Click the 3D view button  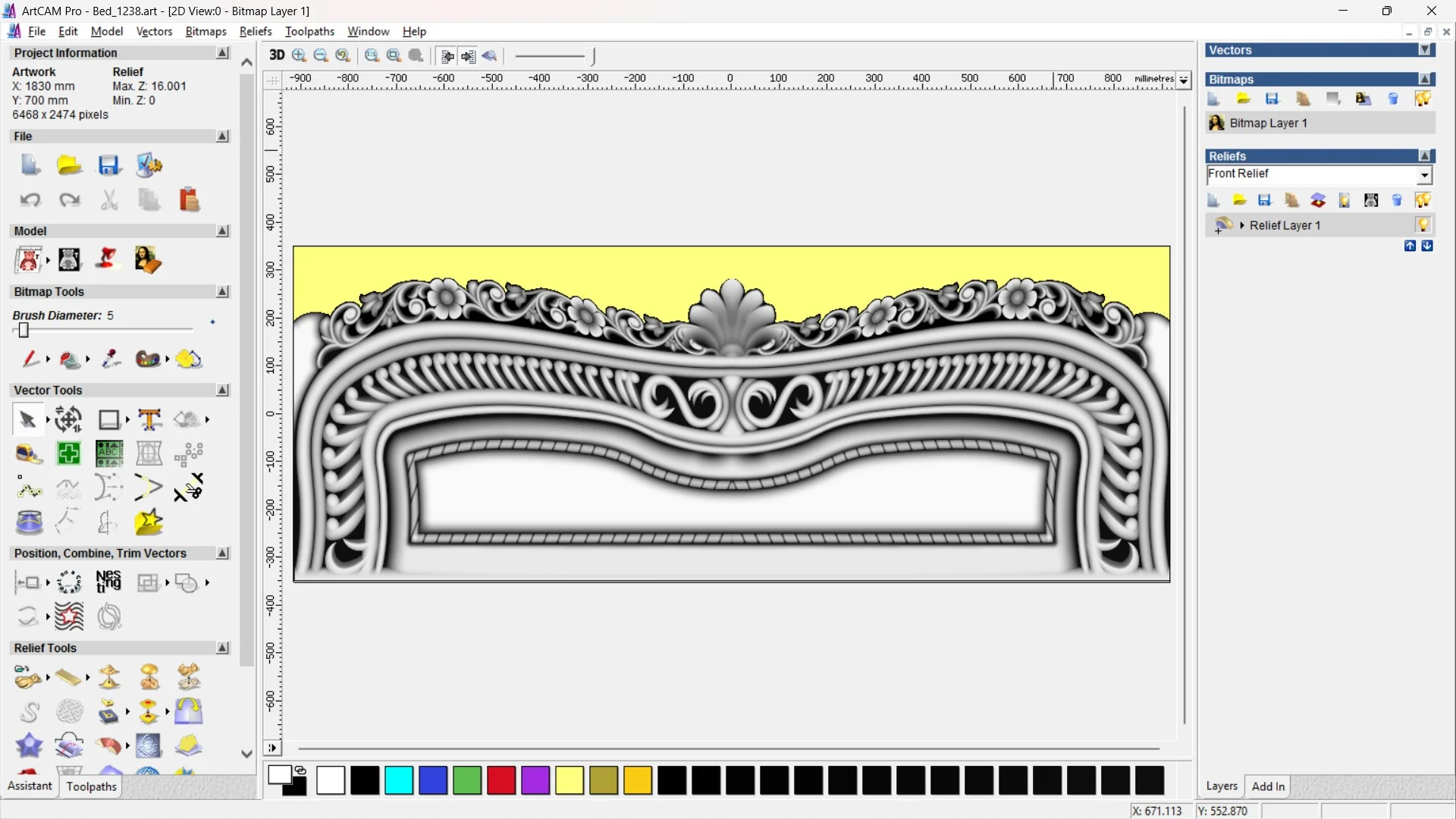click(x=277, y=55)
